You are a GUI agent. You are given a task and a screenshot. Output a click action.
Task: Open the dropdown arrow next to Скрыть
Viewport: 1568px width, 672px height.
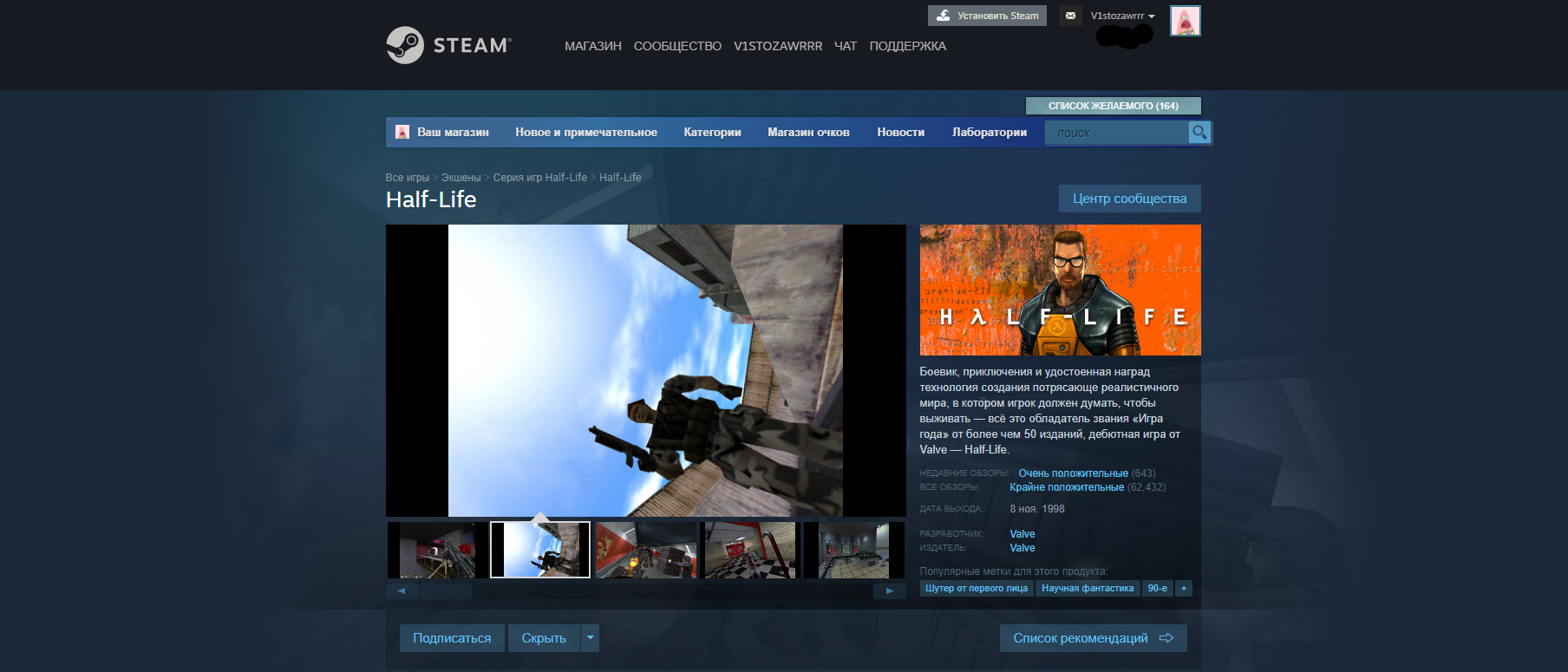coord(590,638)
